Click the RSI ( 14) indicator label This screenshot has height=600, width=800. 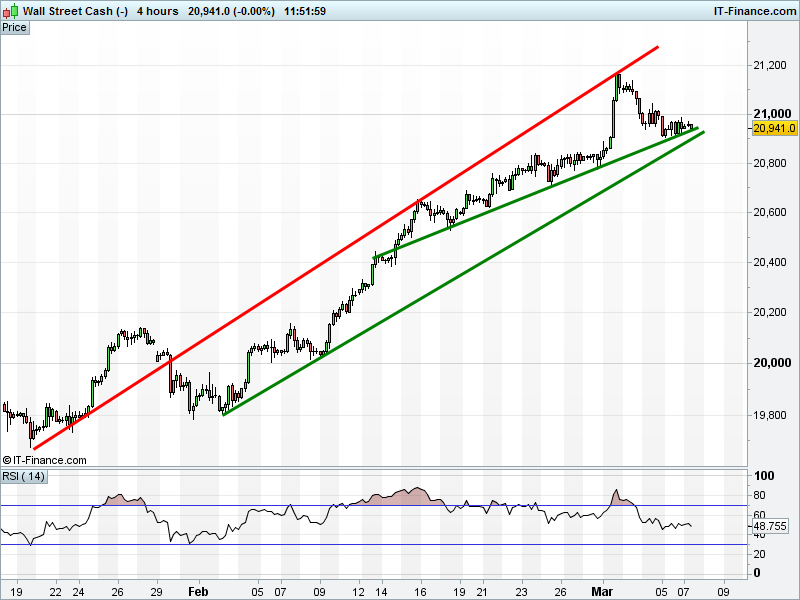coord(23,477)
